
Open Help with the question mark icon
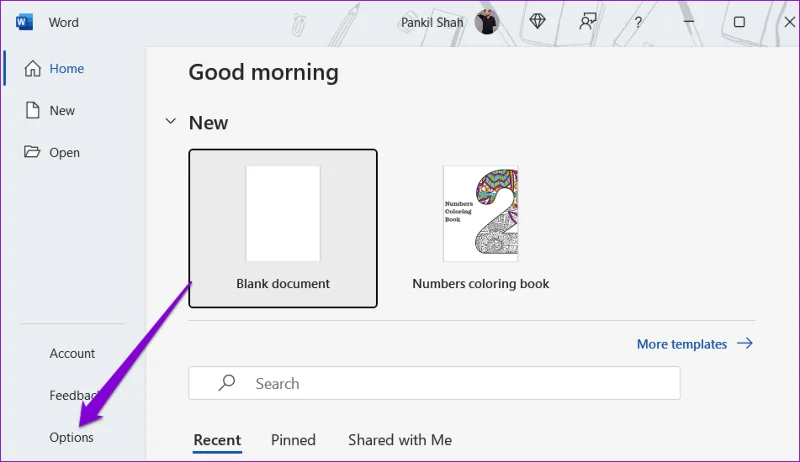[638, 22]
